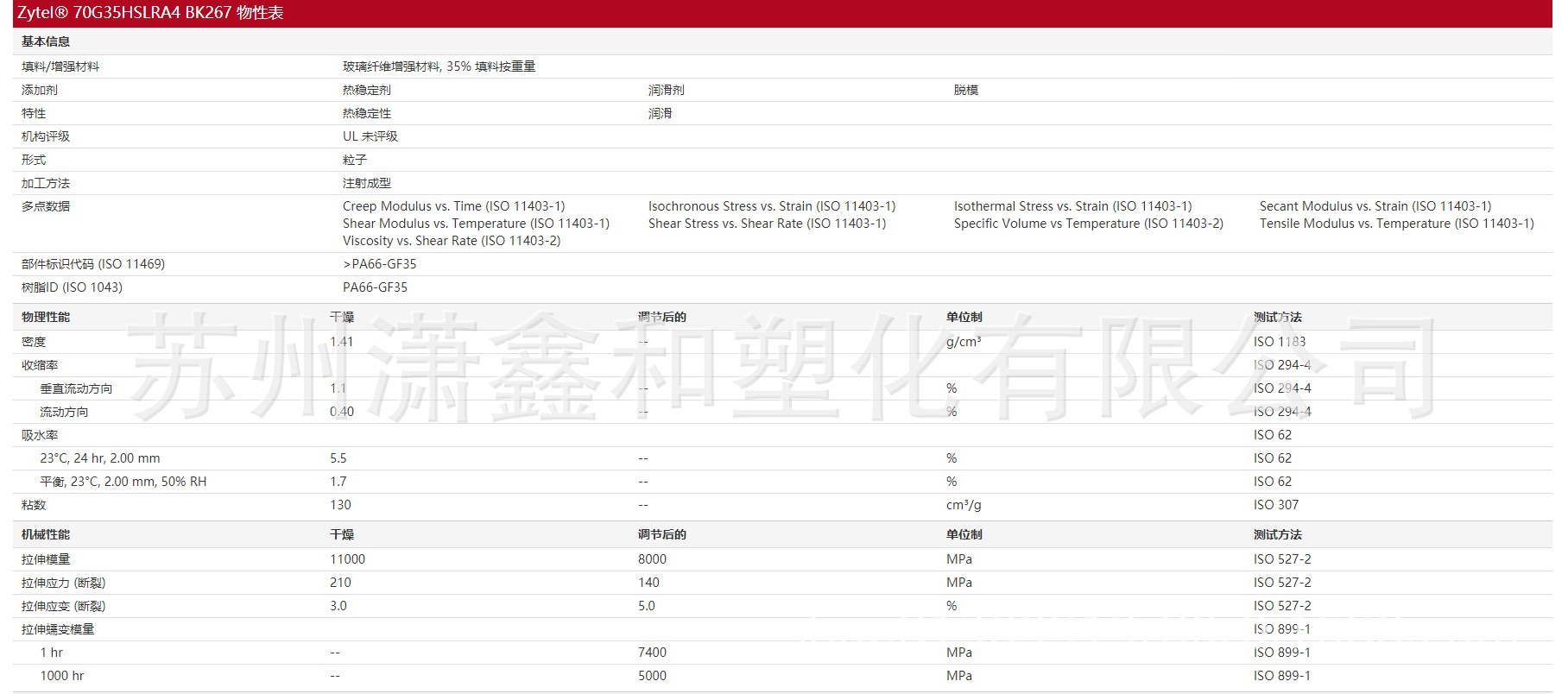Click the 拉伸应力 (断裂) row label
Image resolution: width=1568 pixels, height=694 pixels.
(x=64, y=583)
